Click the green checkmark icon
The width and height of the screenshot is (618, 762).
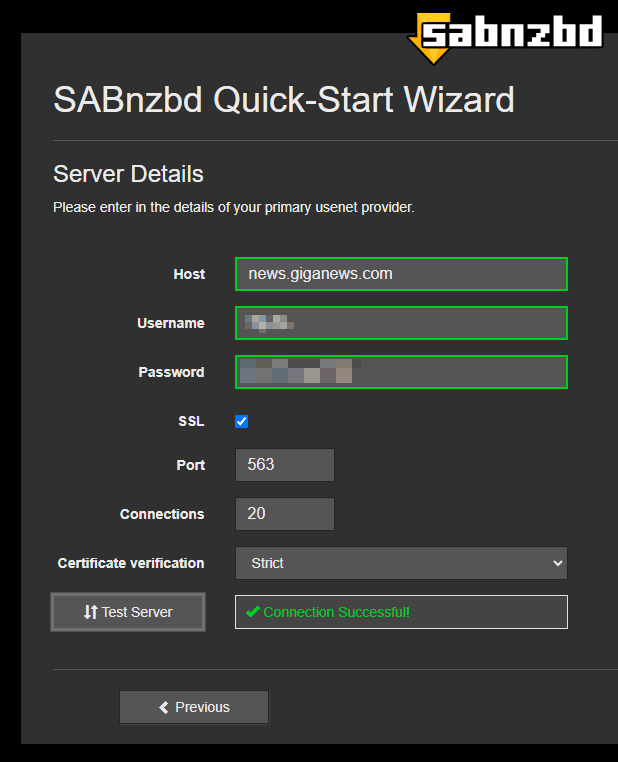253,612
